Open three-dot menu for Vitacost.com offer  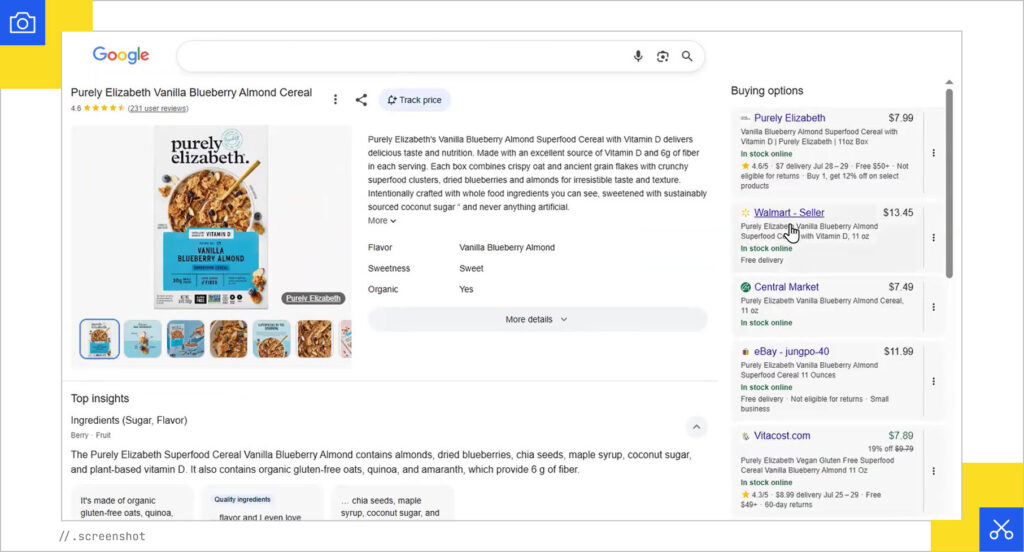933,470
